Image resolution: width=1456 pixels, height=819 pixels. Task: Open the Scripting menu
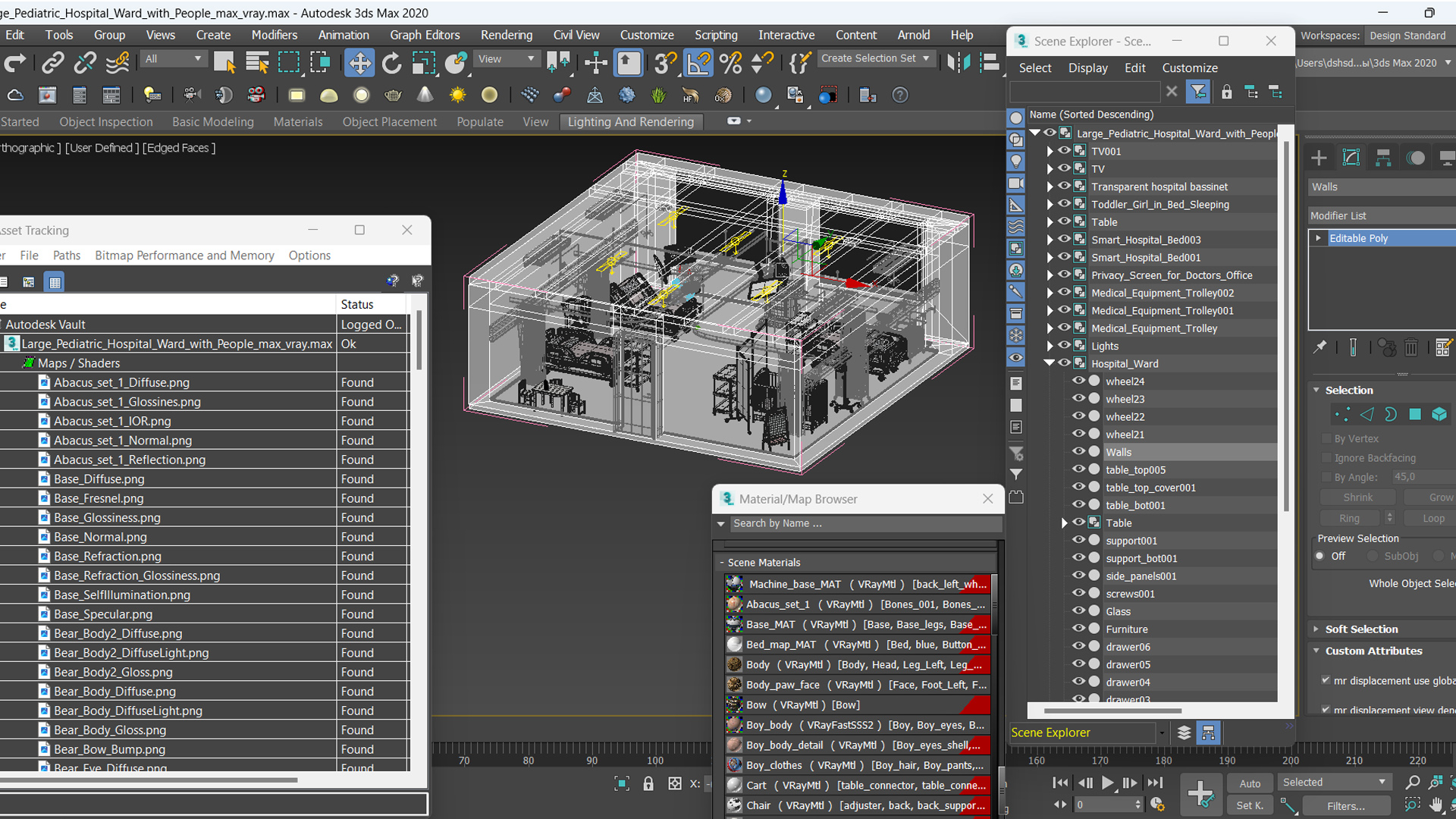pos(715,35)
